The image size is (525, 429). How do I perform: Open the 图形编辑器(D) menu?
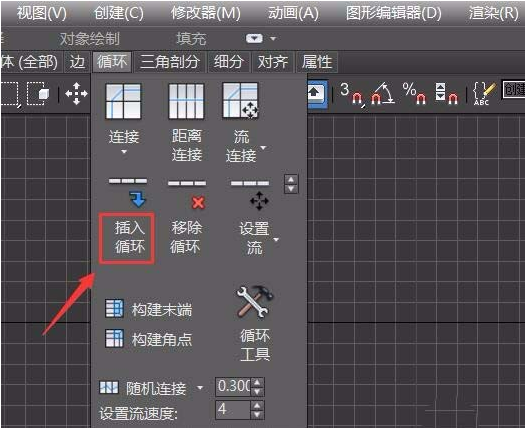coord(393,13)
